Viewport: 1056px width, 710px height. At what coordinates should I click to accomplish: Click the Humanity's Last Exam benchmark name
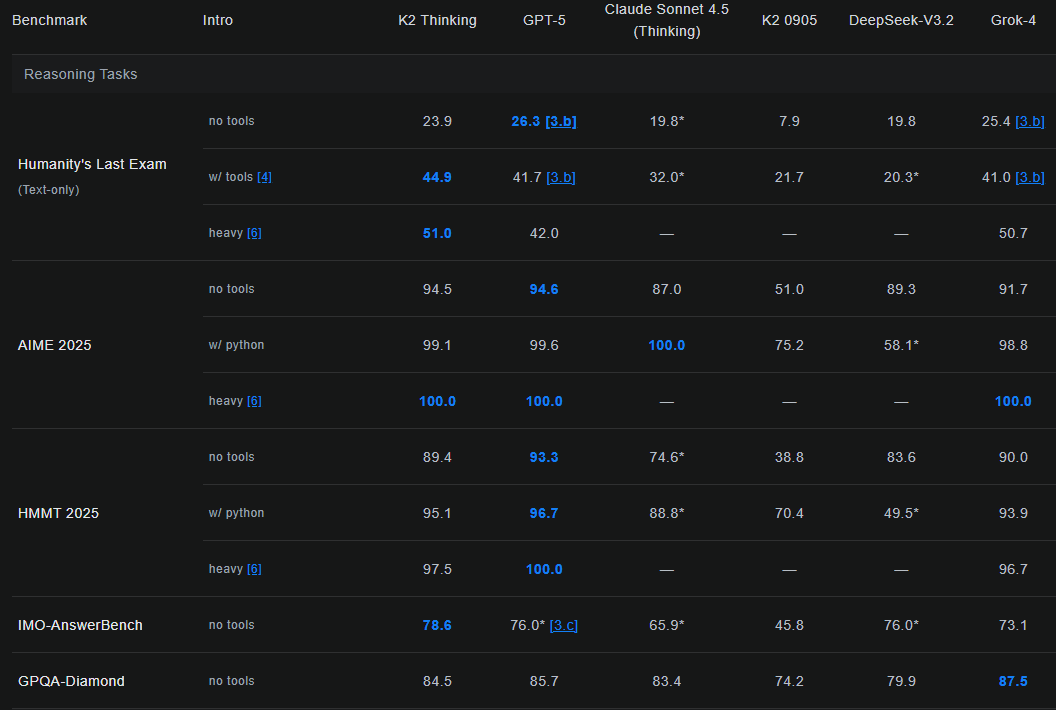[x=92, y=164]
